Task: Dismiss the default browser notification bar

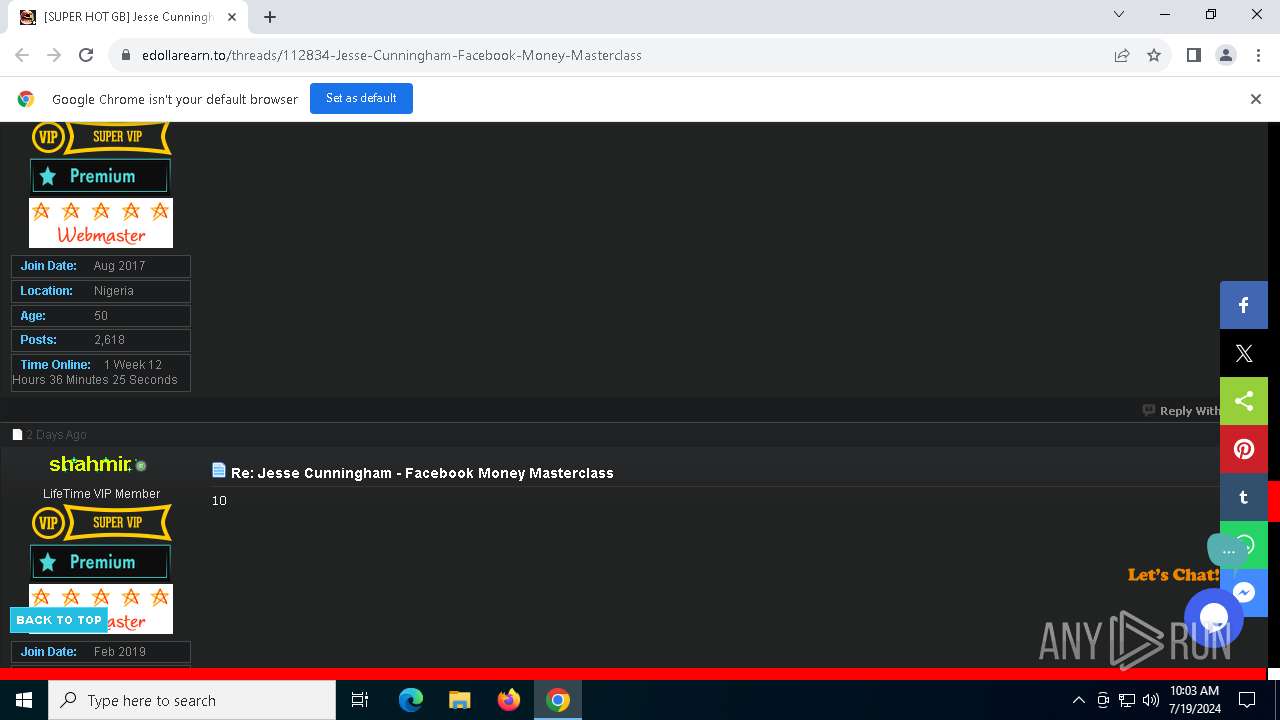Action: coord(1256,99)
